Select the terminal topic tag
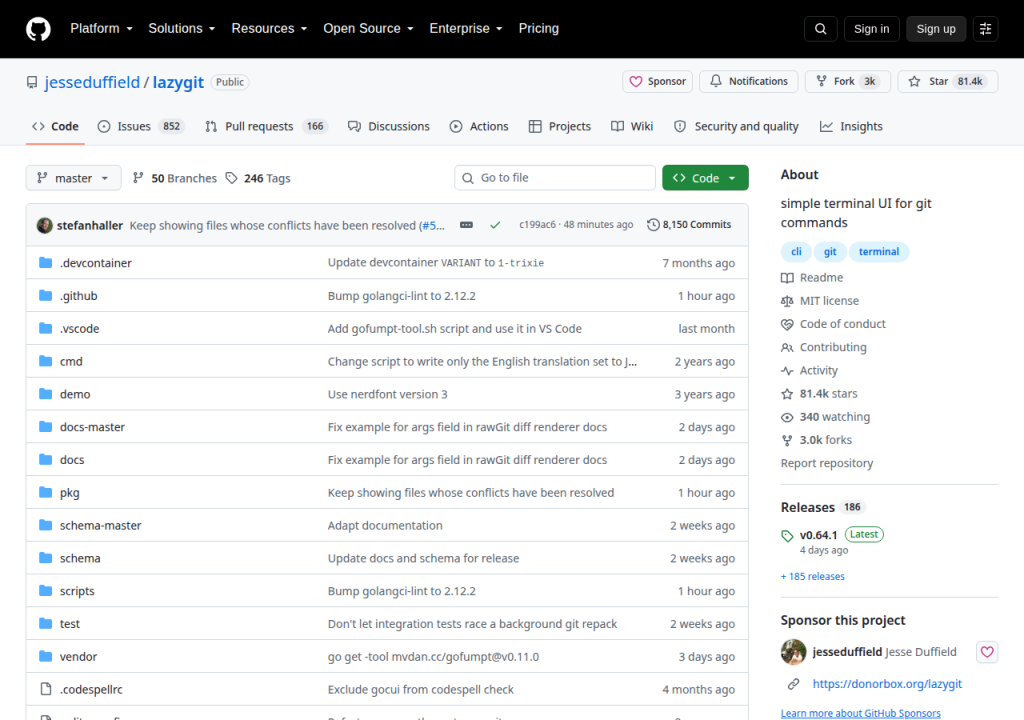 (x=879, y=252)
